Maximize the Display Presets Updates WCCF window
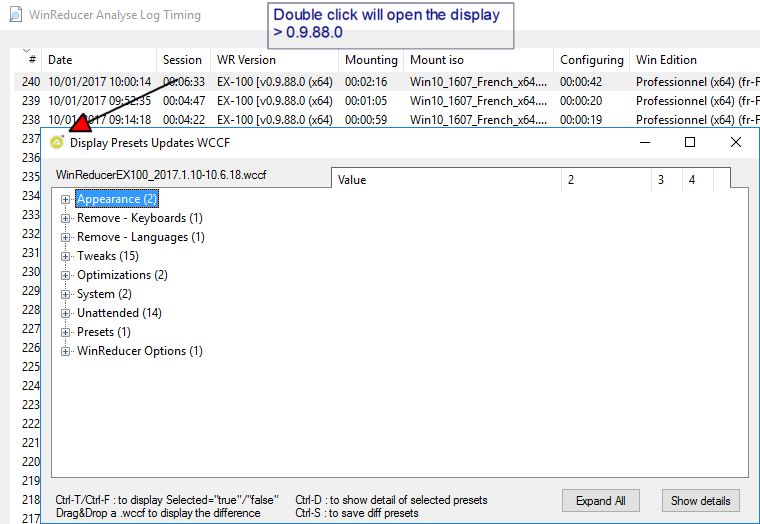760x524 pixels. click(x=690, y=143)
